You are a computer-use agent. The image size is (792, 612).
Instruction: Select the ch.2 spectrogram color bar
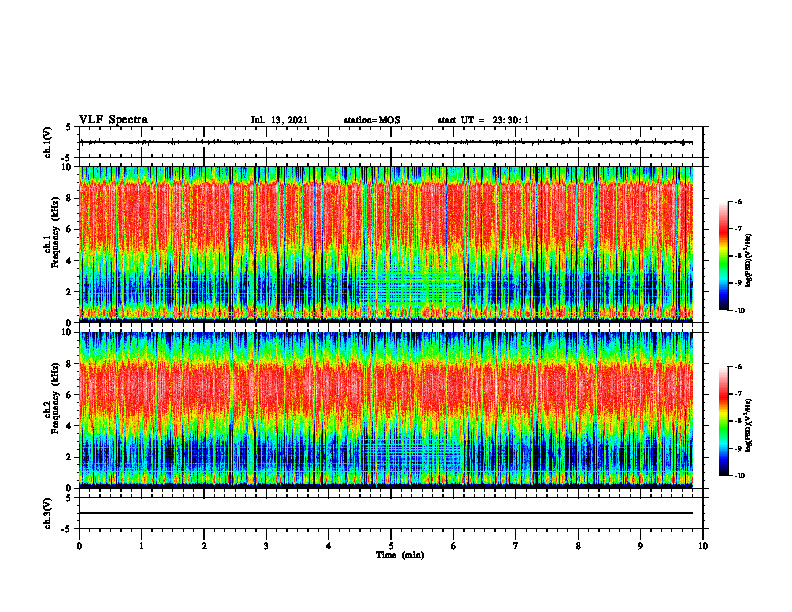[x=723, y=421]
